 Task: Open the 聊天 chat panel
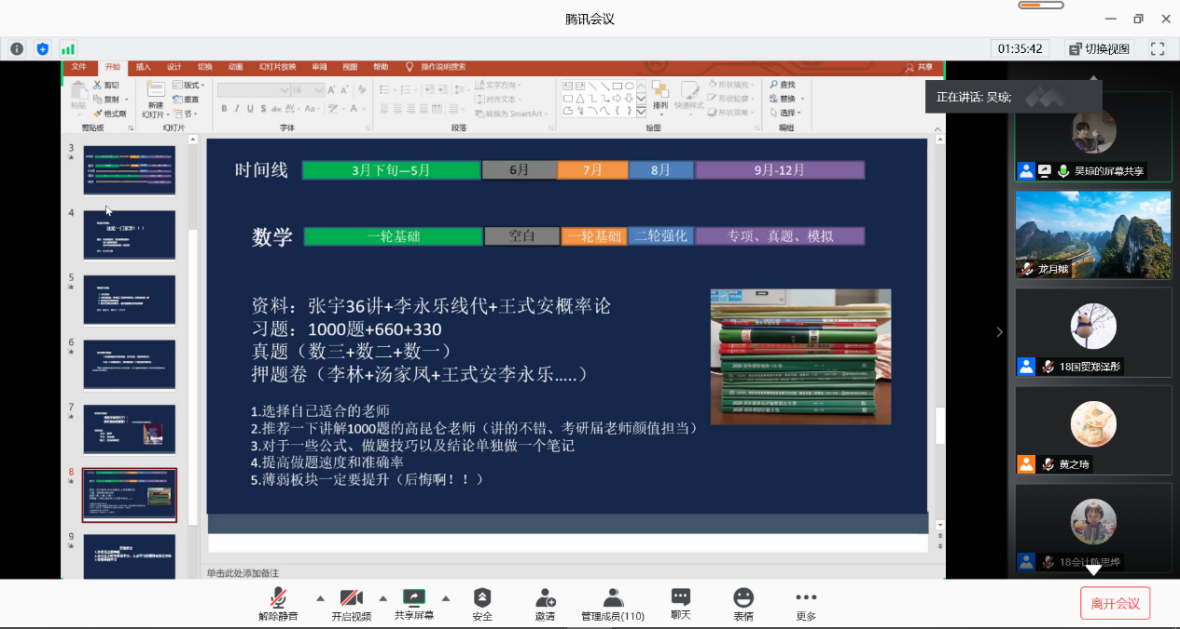pos(681,598)
